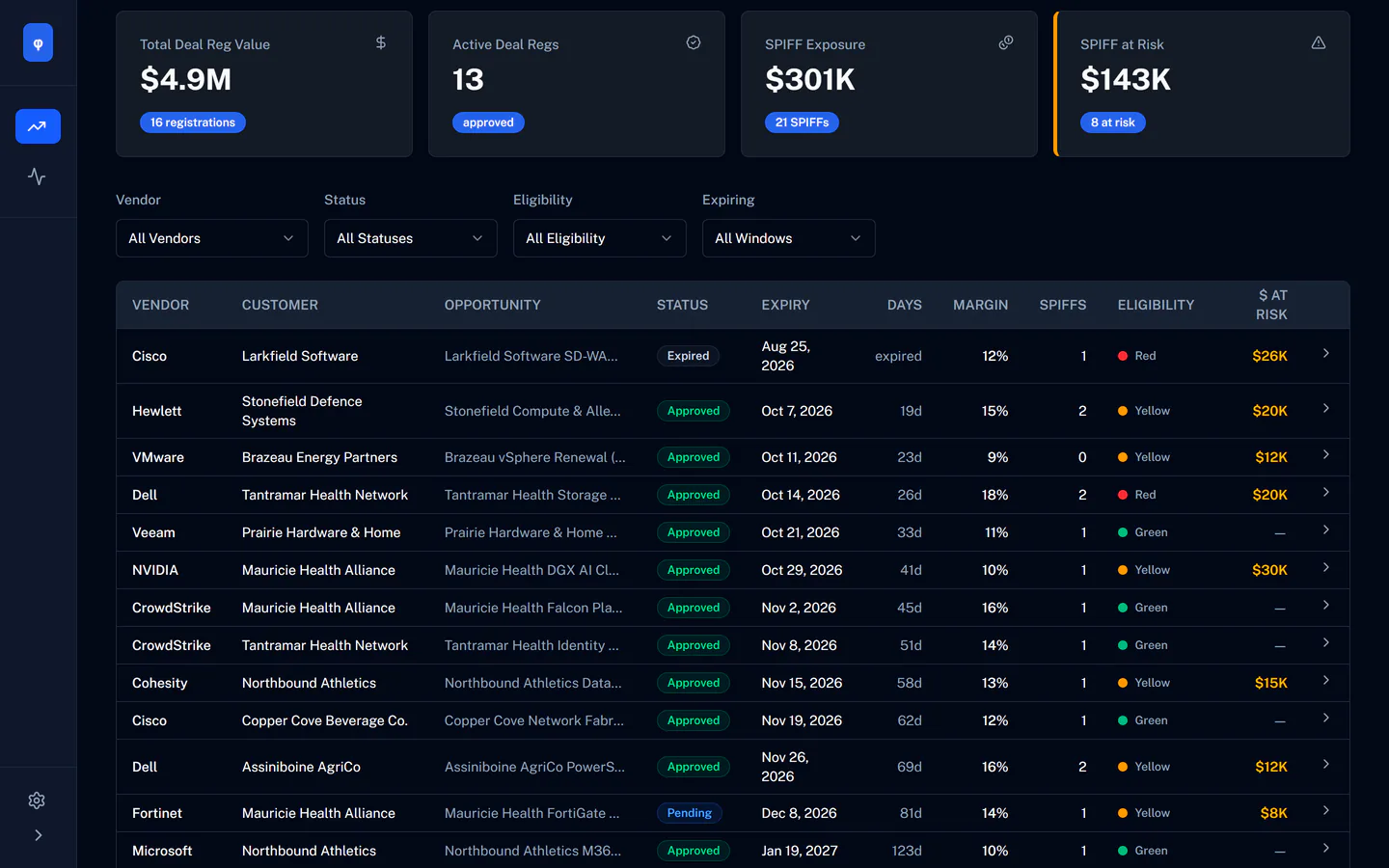Open the trending chart sidebar view
This screenshot has width=1389, height=868.
(x=38, y=126)
